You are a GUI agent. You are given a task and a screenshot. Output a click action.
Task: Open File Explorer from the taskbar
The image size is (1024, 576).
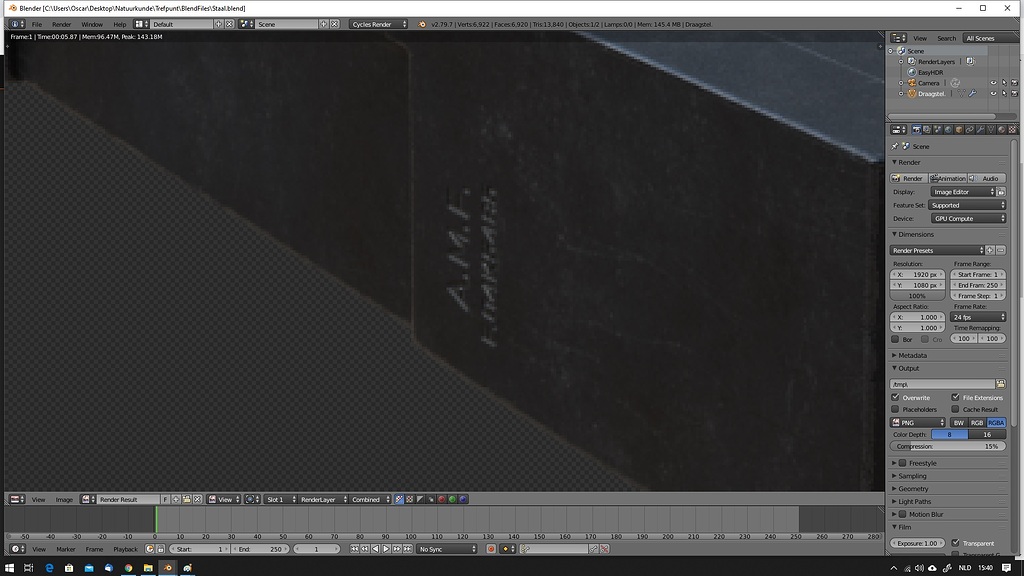click(148, 568)
